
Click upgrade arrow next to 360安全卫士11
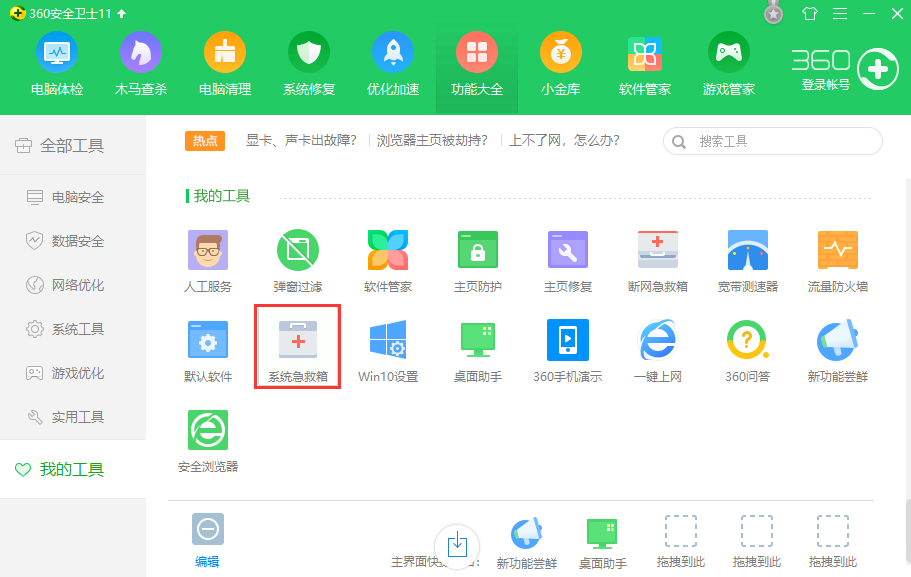click(121, 13)
